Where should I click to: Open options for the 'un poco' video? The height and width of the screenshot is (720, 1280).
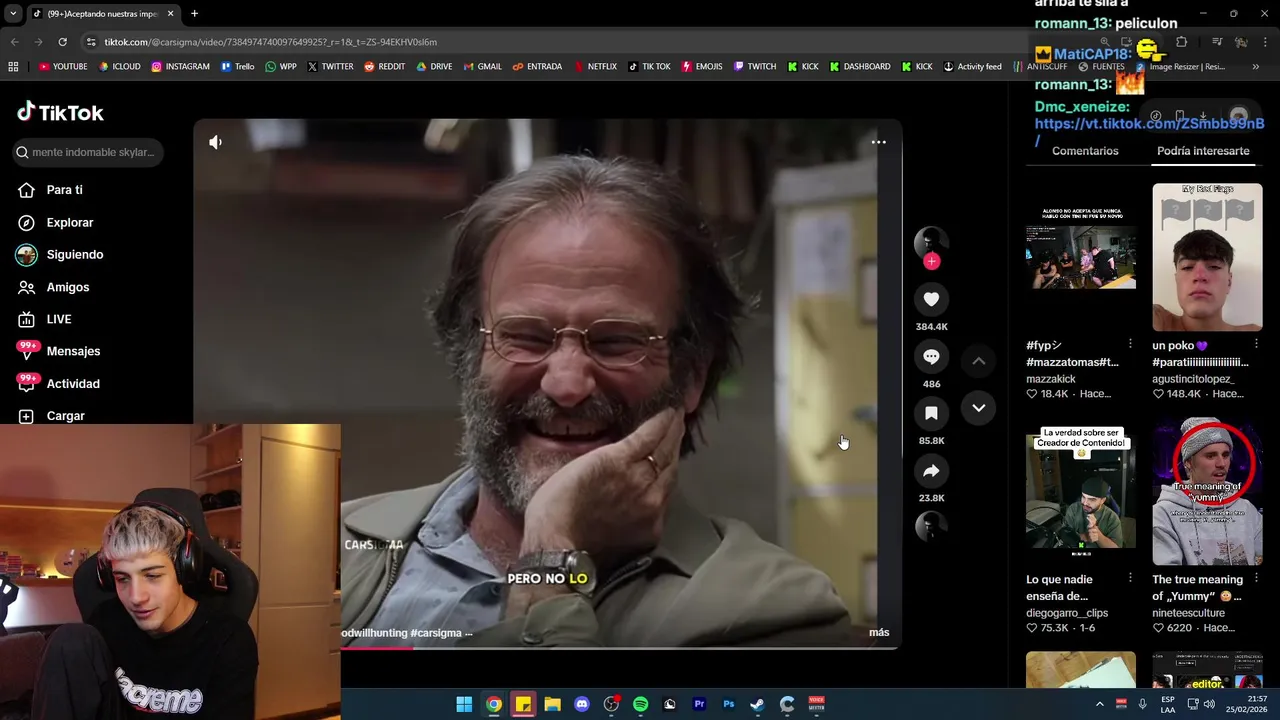1256,344
